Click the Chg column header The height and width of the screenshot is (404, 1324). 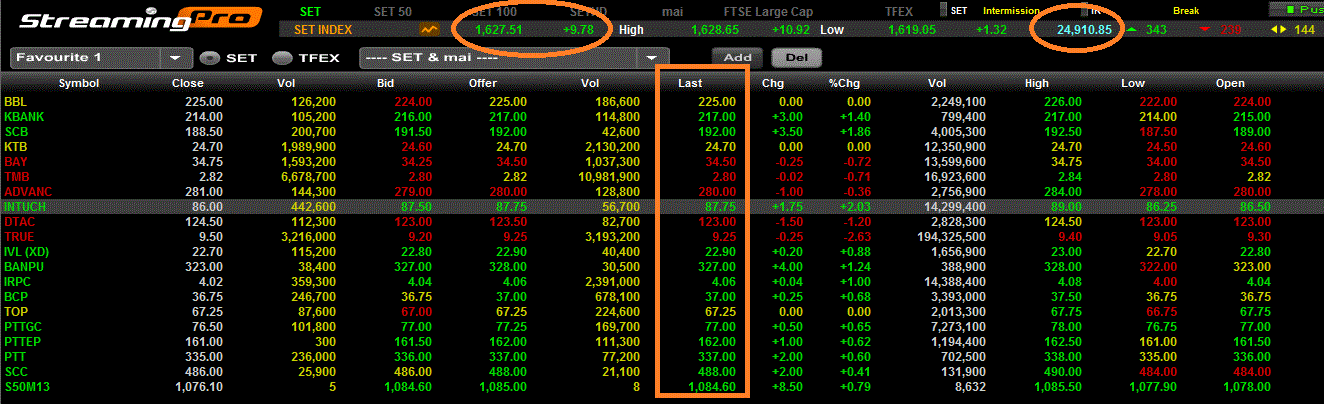click(x=773, y=84)
